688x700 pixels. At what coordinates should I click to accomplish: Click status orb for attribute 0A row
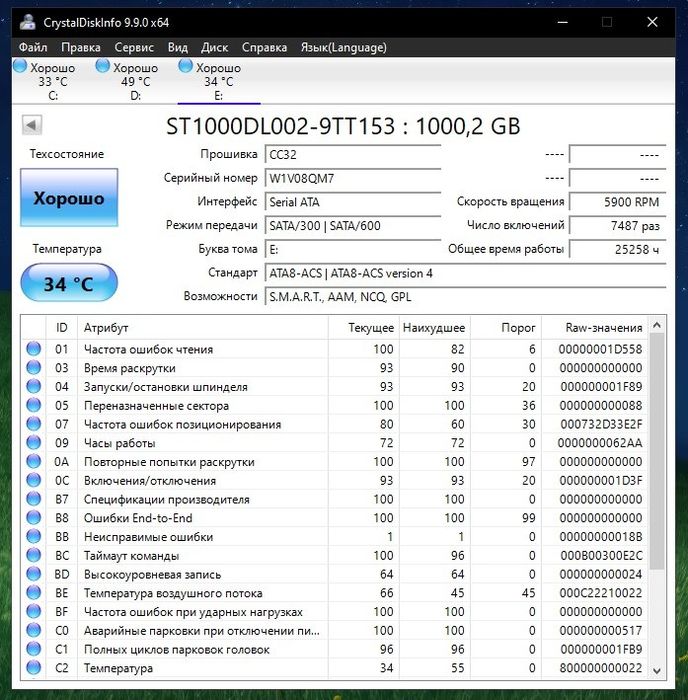(33, 461)
